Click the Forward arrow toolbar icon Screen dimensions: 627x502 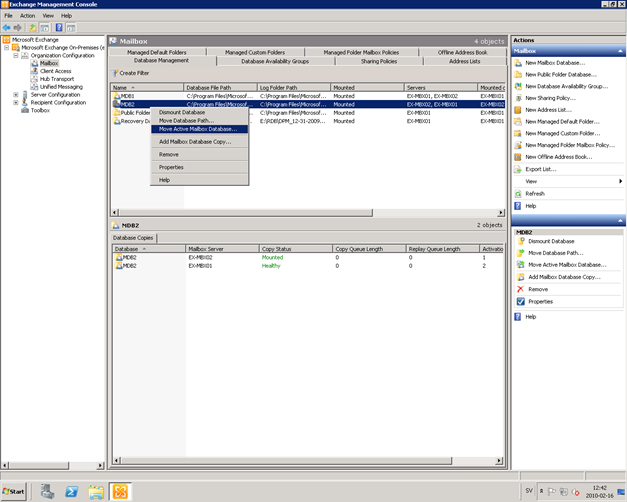tap(18, 28)
